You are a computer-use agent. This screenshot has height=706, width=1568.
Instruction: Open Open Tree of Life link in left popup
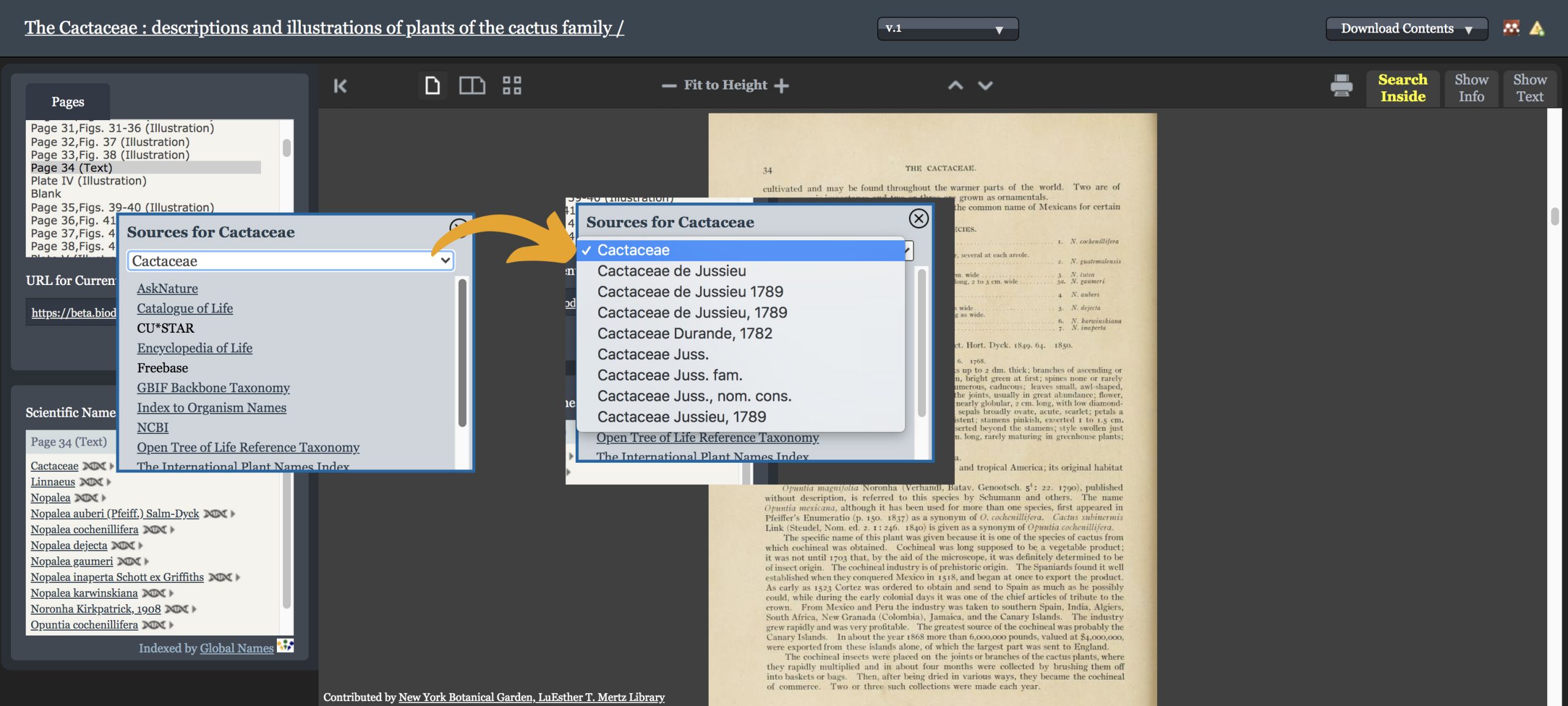point(248,447)
